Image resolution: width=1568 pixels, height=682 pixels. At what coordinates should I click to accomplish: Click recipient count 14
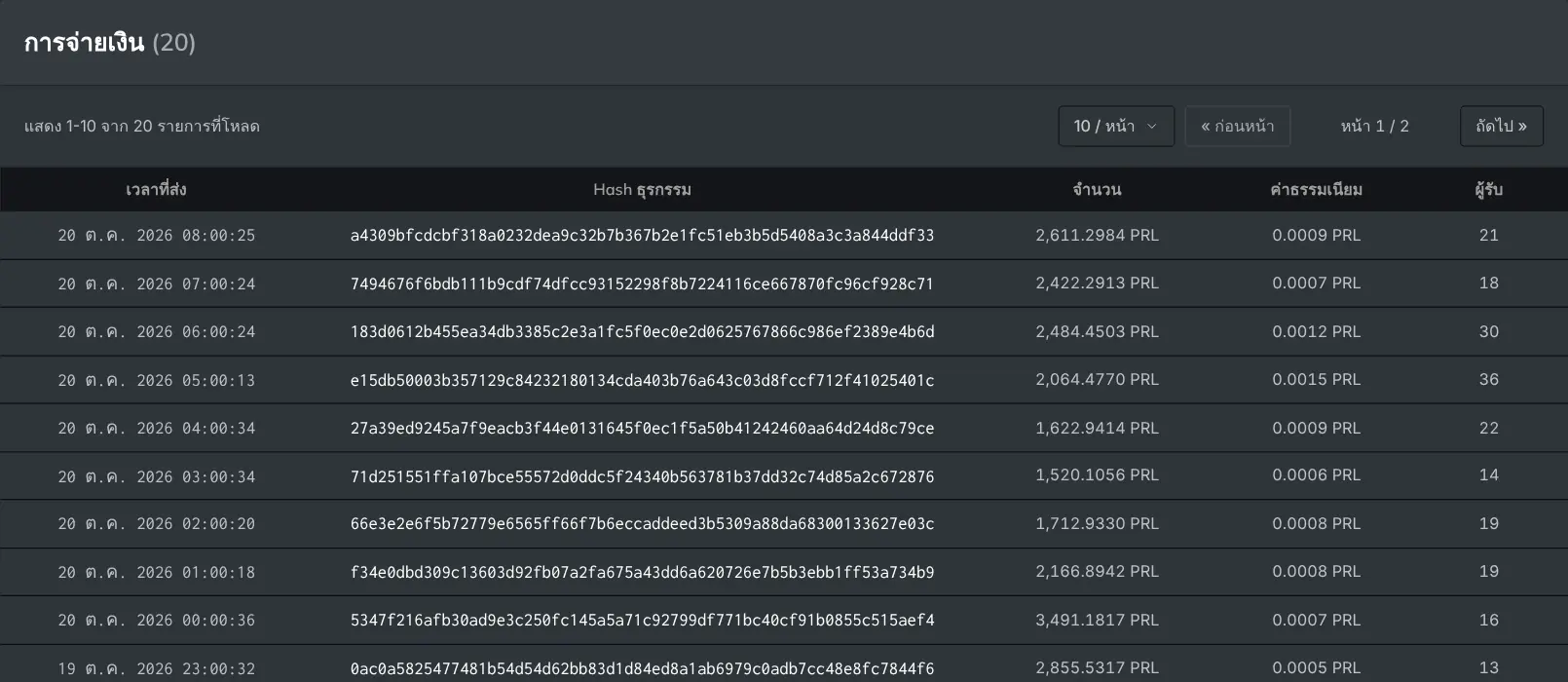[1489, 474]
